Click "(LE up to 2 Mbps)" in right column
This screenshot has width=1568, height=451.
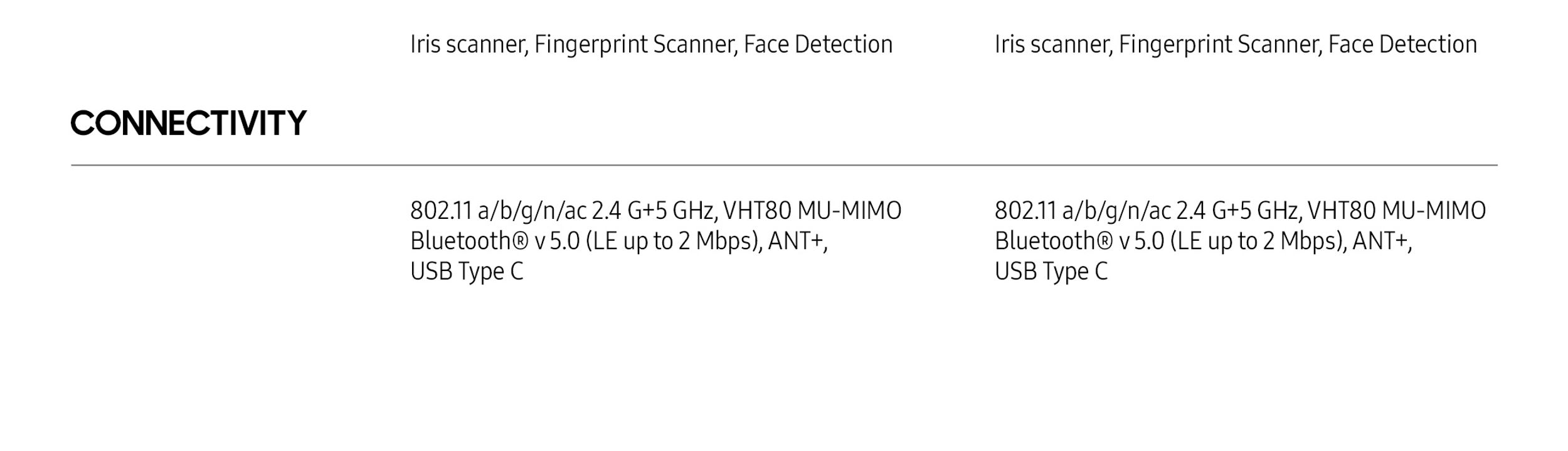(1258, 241)
